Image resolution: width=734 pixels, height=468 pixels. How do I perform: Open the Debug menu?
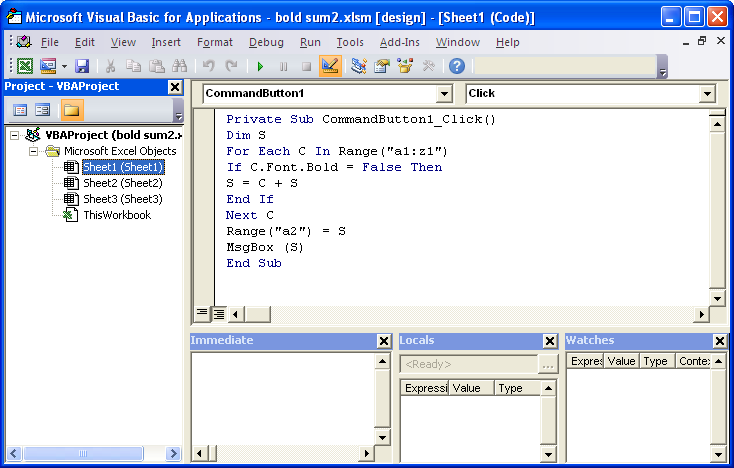pos(266,42)
